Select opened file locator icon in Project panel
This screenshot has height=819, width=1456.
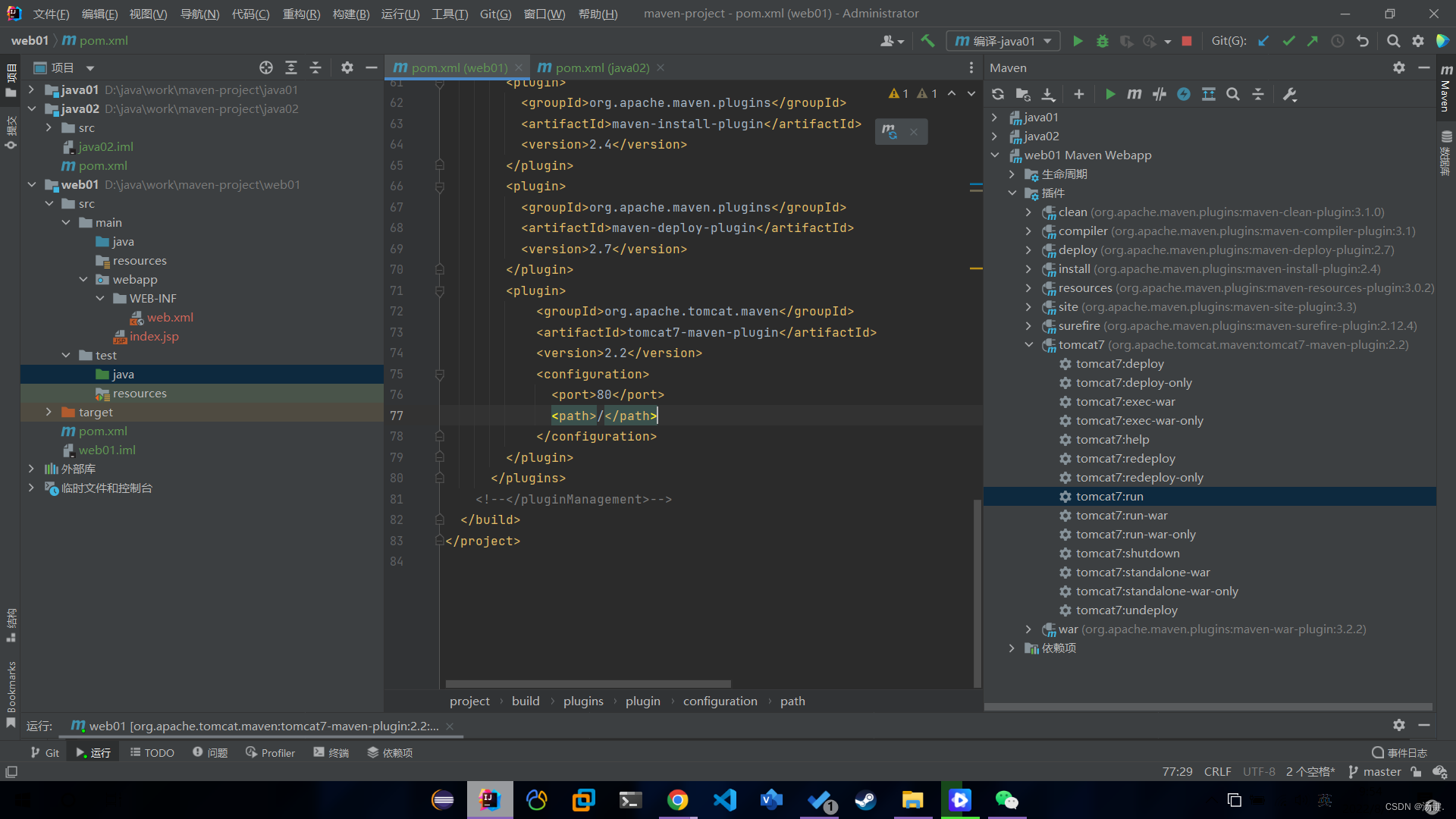pos(266,67)
